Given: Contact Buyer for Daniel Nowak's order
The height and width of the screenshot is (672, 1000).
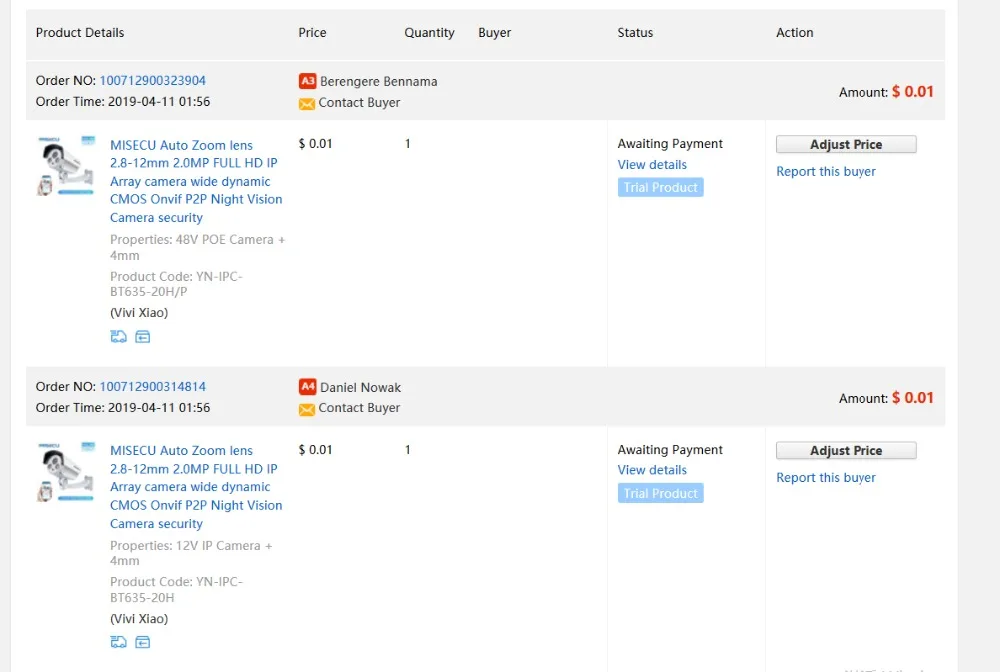Looking at the screenshot, I should 359,408.
